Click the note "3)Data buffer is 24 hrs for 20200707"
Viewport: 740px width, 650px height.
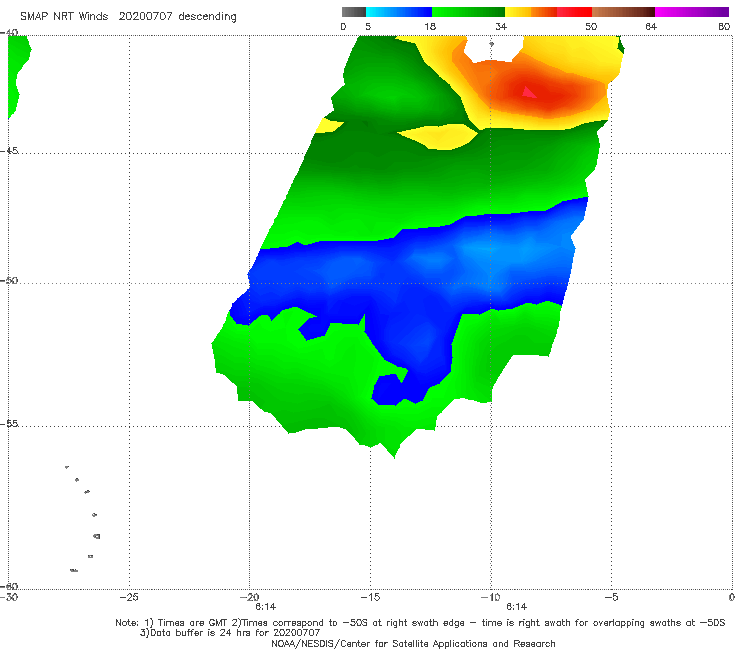(230, 633)
